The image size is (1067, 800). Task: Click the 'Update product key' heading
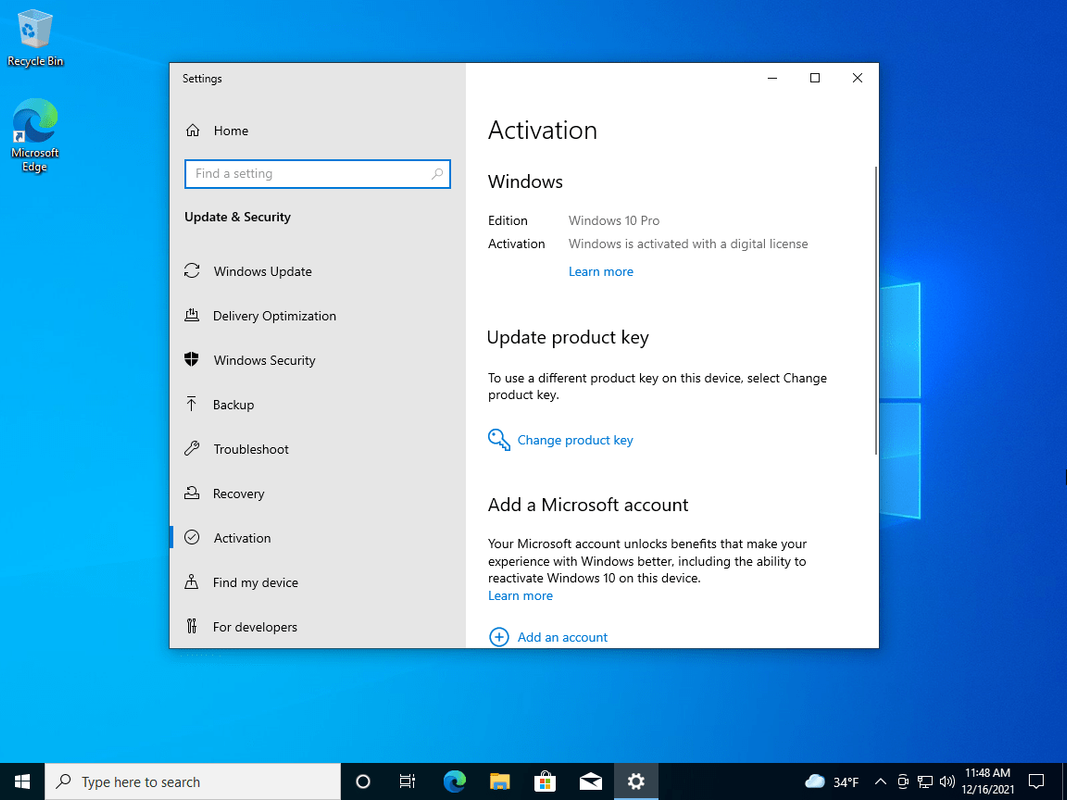tap(568, 337)
